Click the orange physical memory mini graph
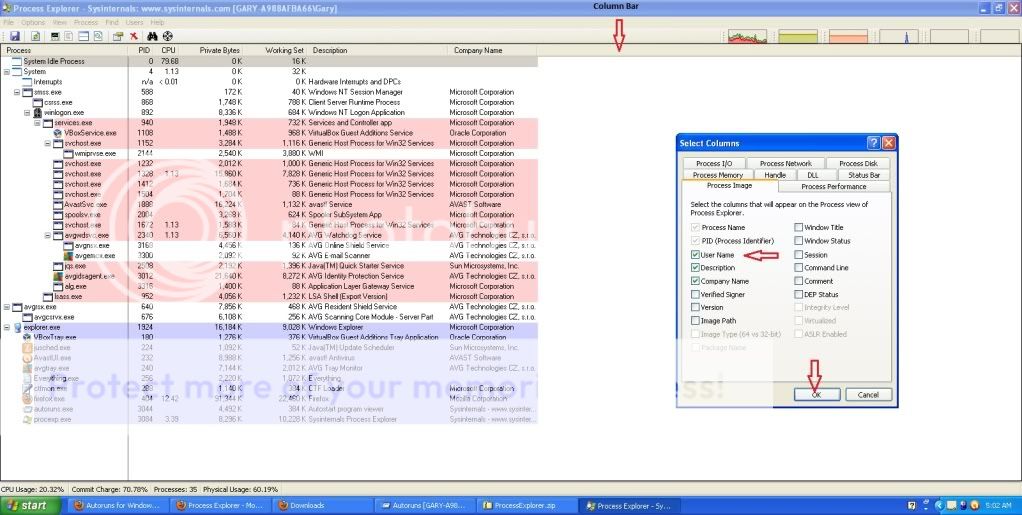This screenshot has height=515, width=1022. tap(849, 36)
